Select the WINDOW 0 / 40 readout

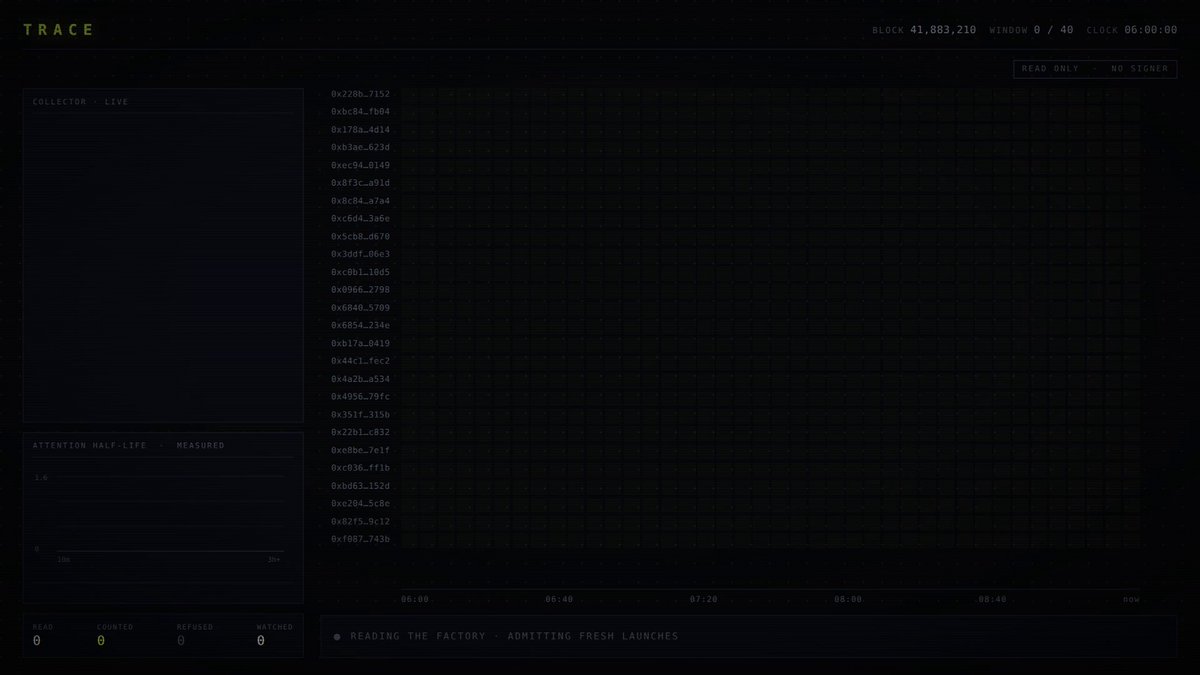click(x=1031, y=30)
